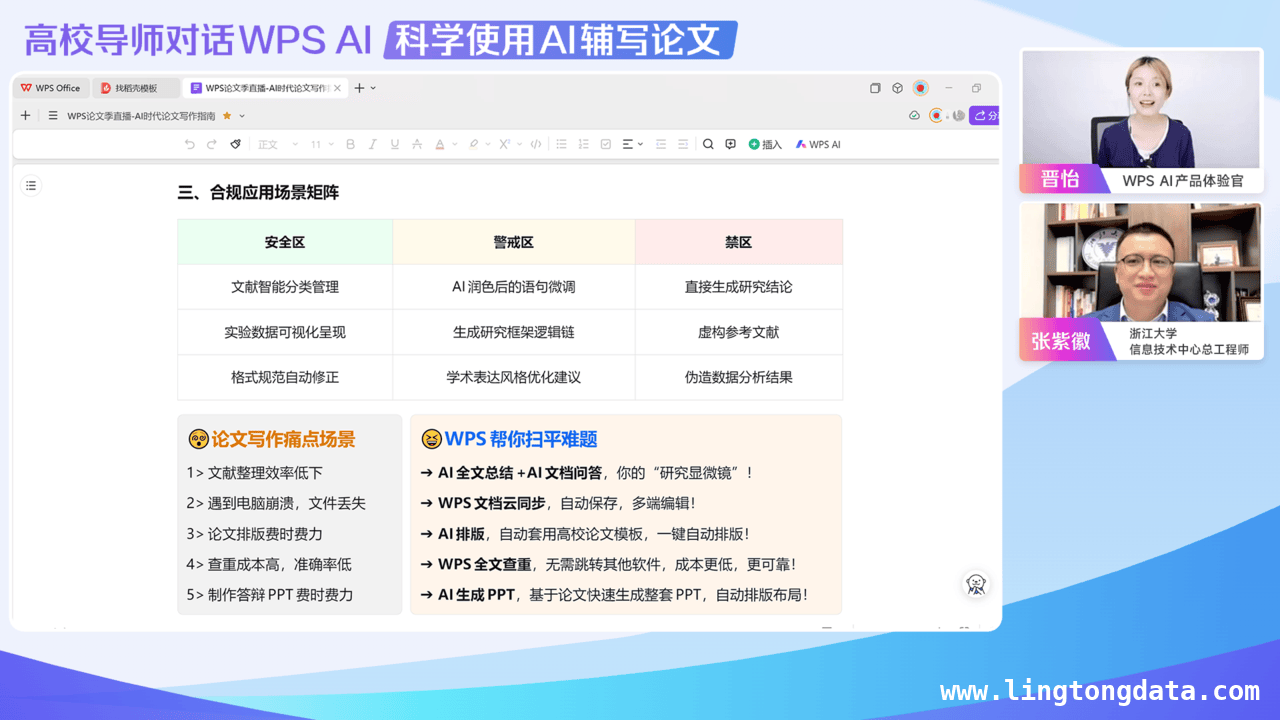Toggle the favorite star on the document title
The image size is (1280, 720).
[x=227, y=116]
